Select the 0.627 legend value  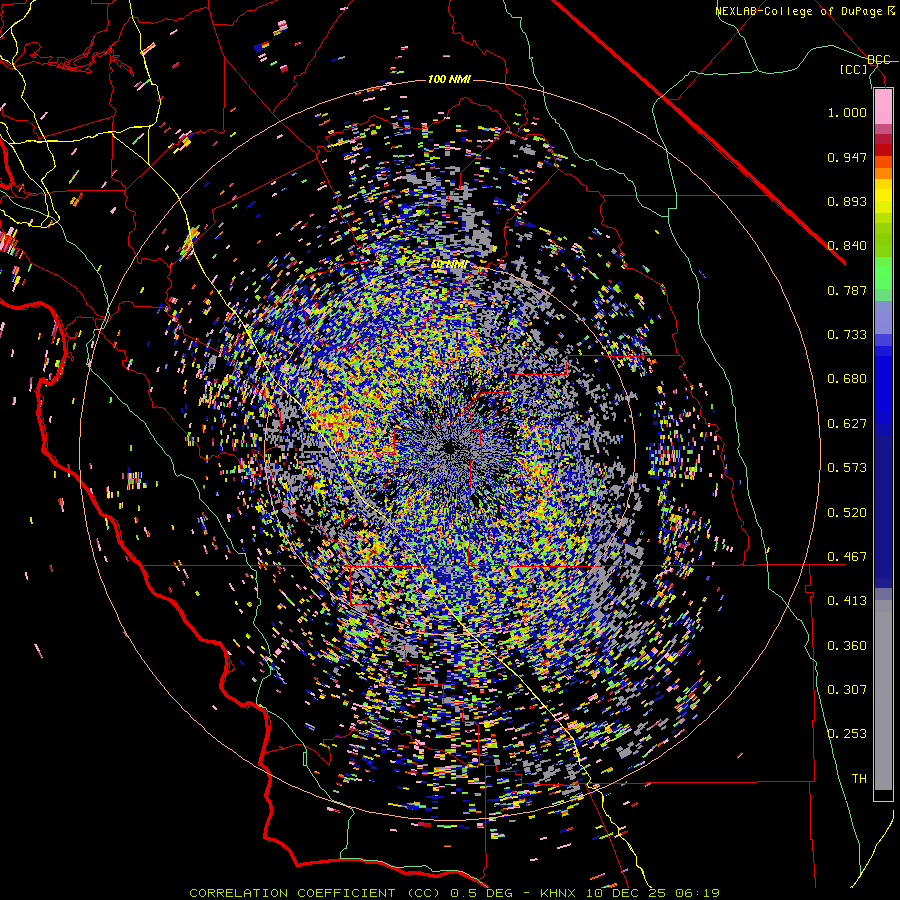(847, 424)
